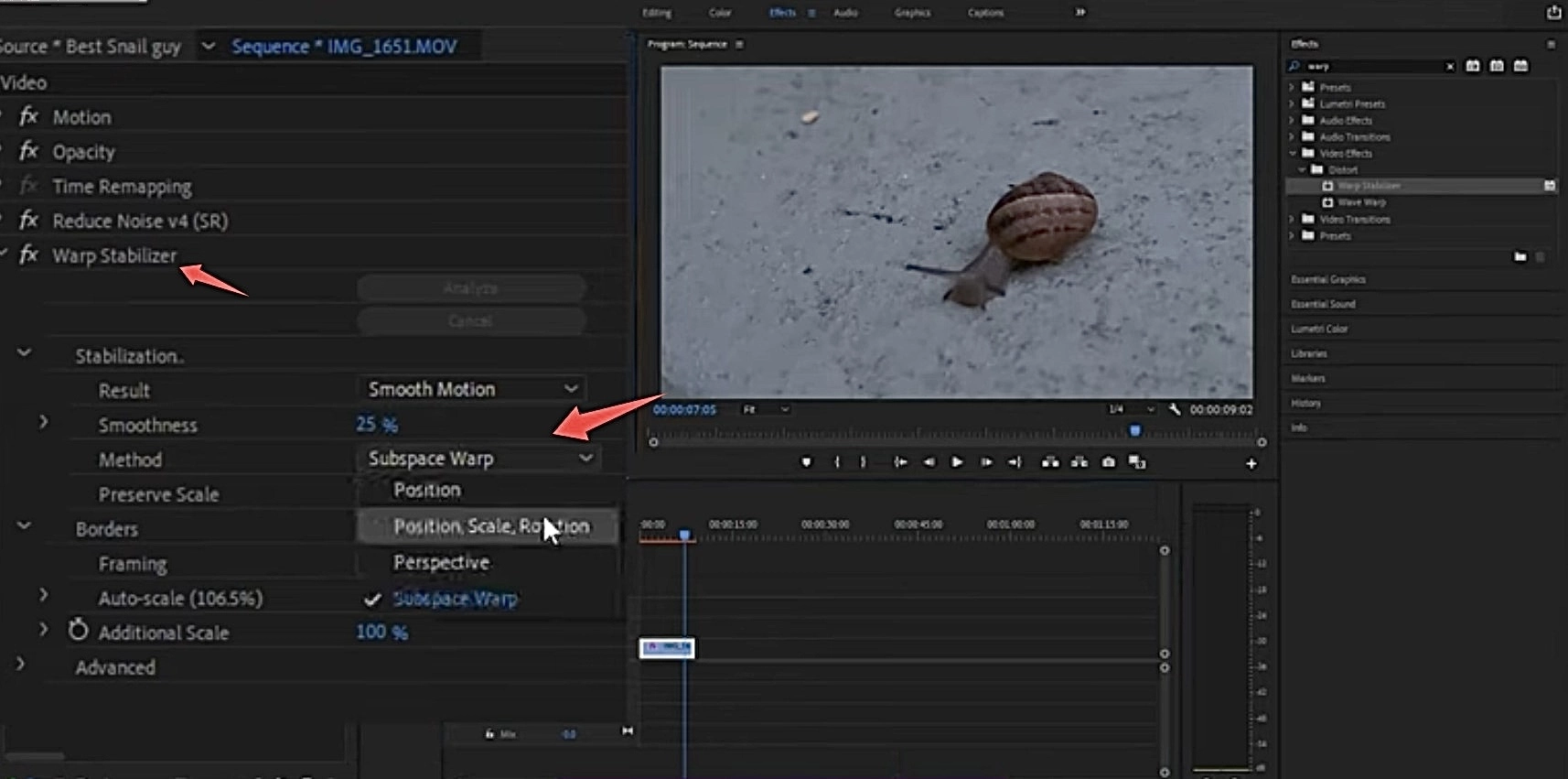This screenshot has height=779, width=1568.
Task: Create New Custom Bin folder icon
Action: 1520,257
